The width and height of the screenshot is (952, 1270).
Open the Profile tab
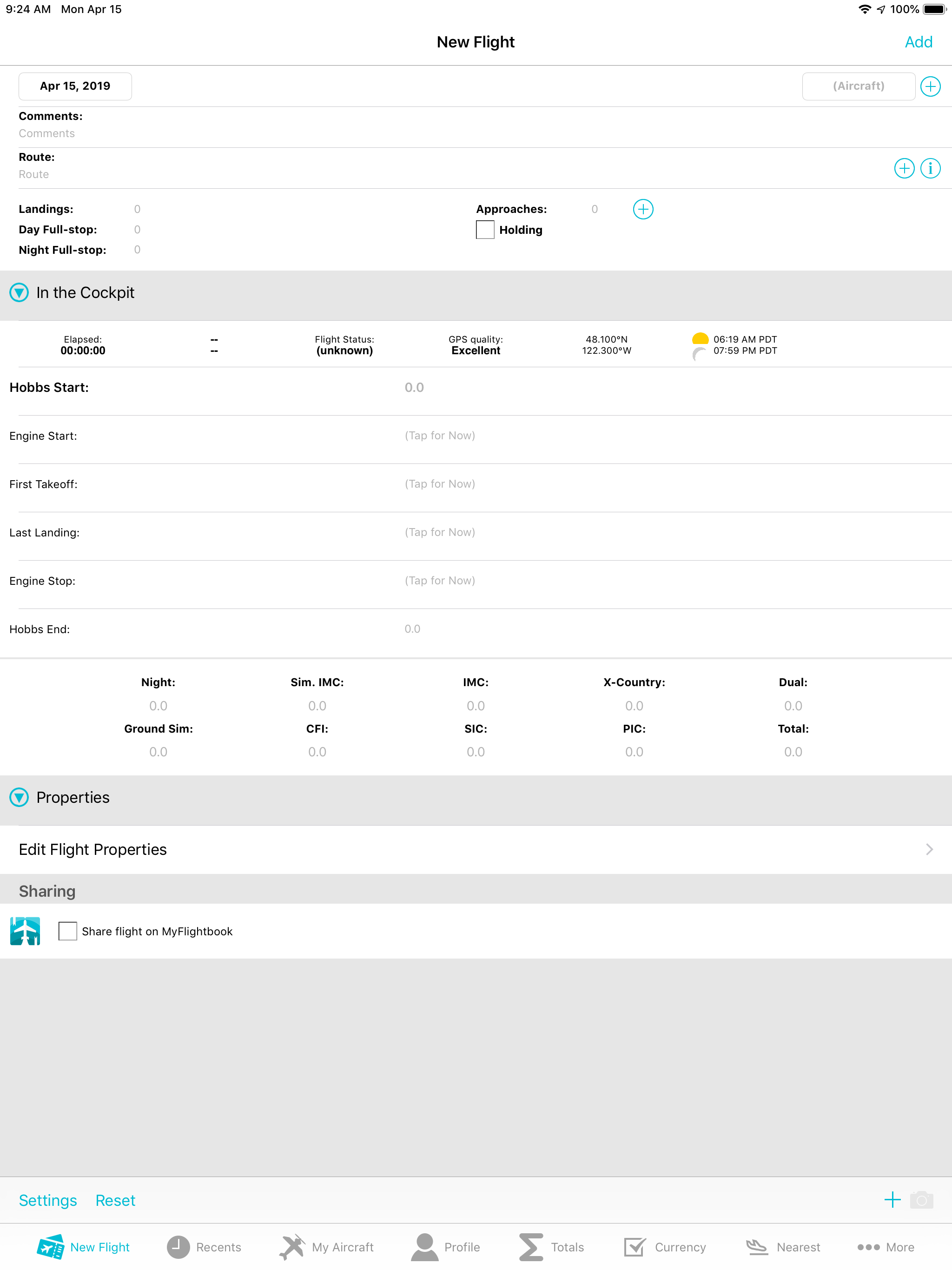446,1246
